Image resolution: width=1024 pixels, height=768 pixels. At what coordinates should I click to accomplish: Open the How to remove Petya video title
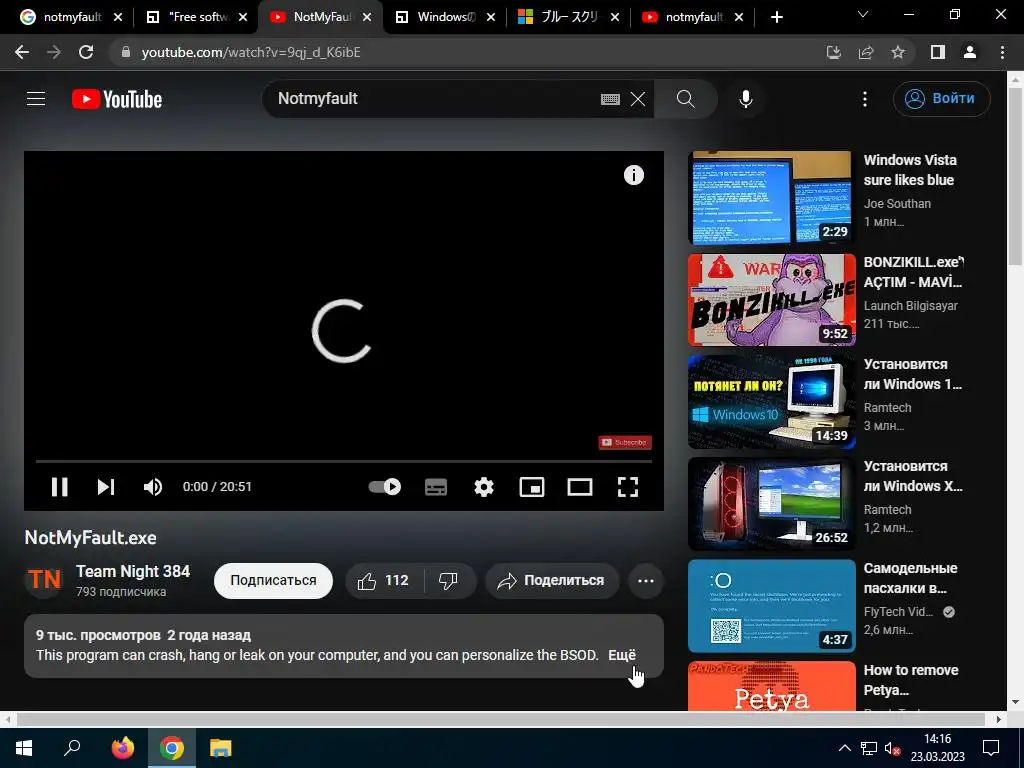[911, 680]
